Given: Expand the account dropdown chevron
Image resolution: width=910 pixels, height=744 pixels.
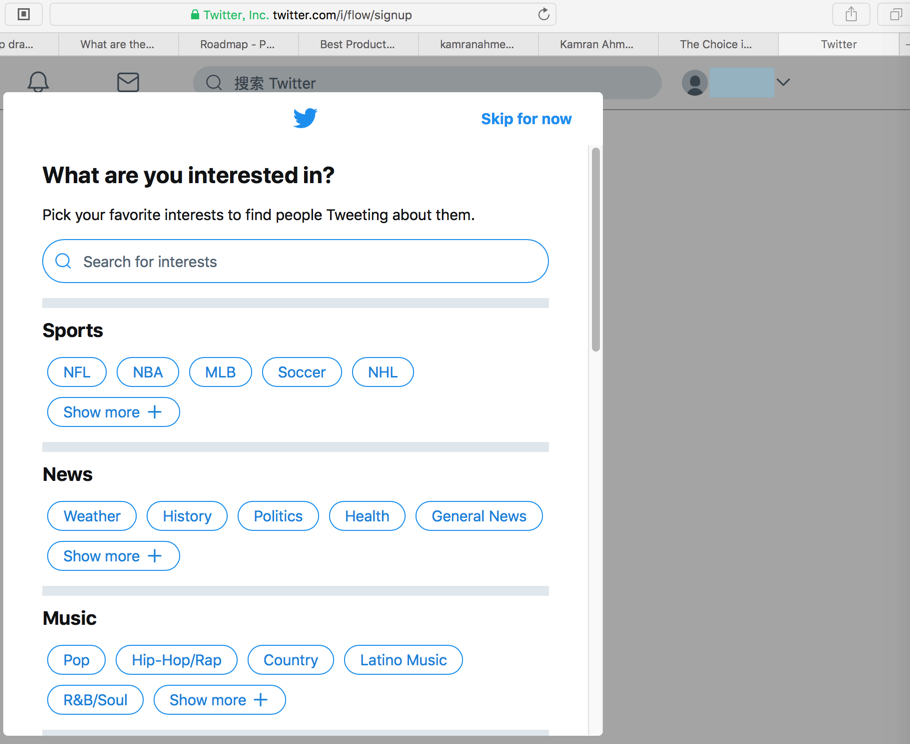Looking at the screenshot, I should tap(783, 82).
